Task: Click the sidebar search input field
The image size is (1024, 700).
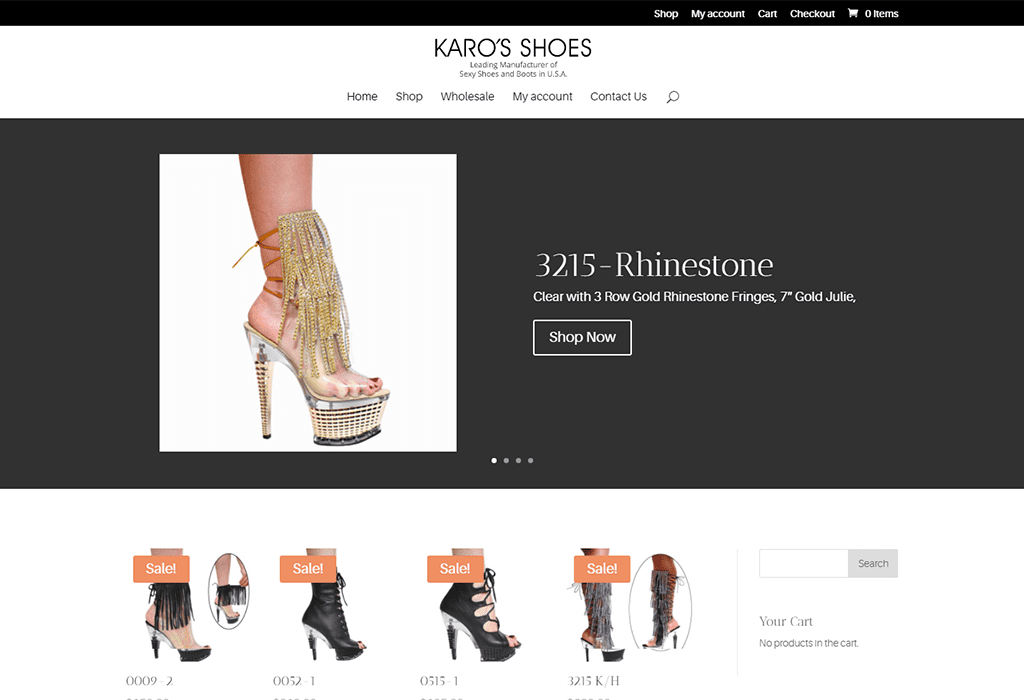Action: pyautogui.click(x=803, y=563)
